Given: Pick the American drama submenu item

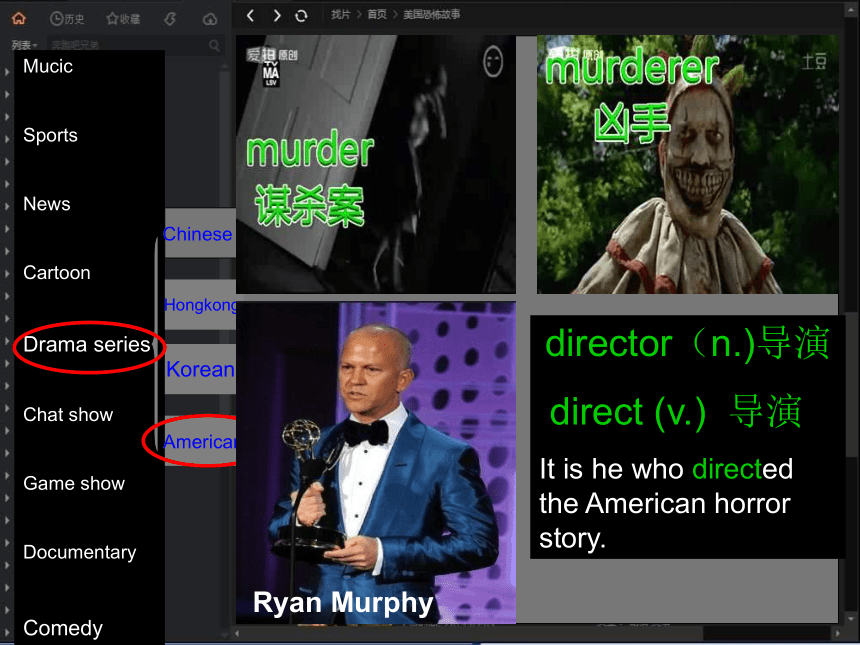Looking at the screenshot, I should tap(200, 442).
